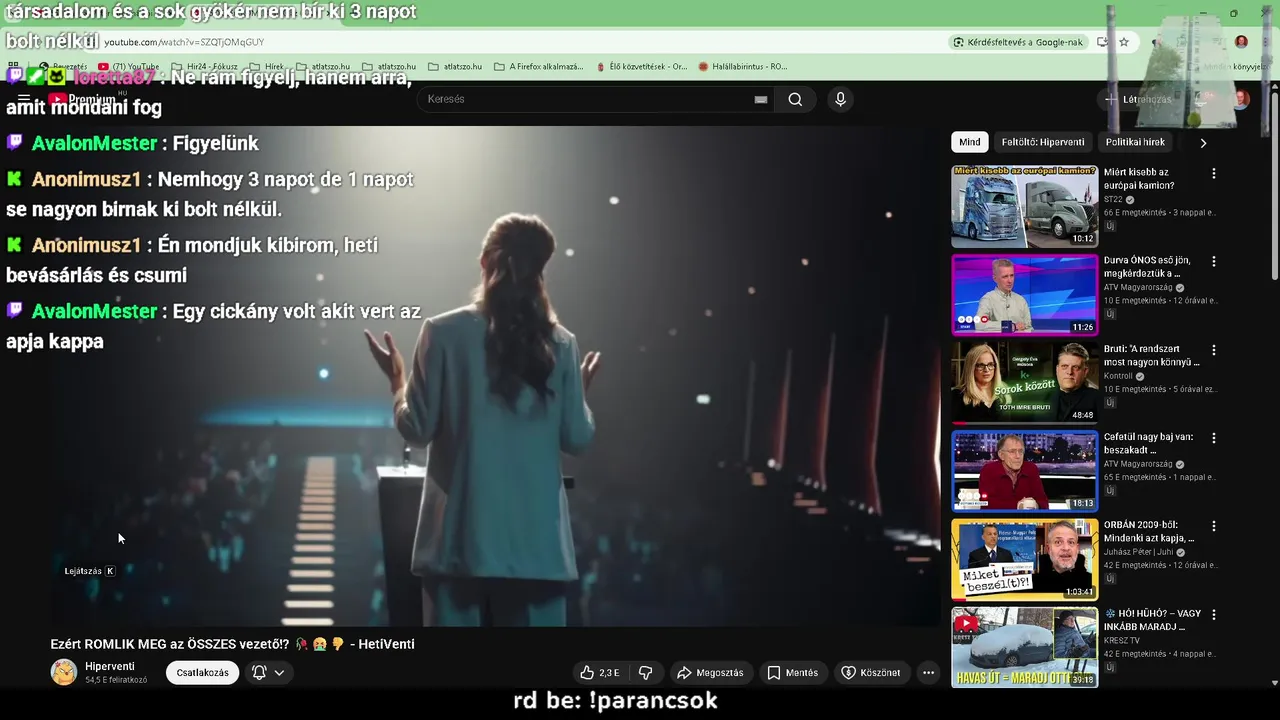
Task: Open Miért kisebb az európai kamion thumbnail
Action: [1024, 206]
